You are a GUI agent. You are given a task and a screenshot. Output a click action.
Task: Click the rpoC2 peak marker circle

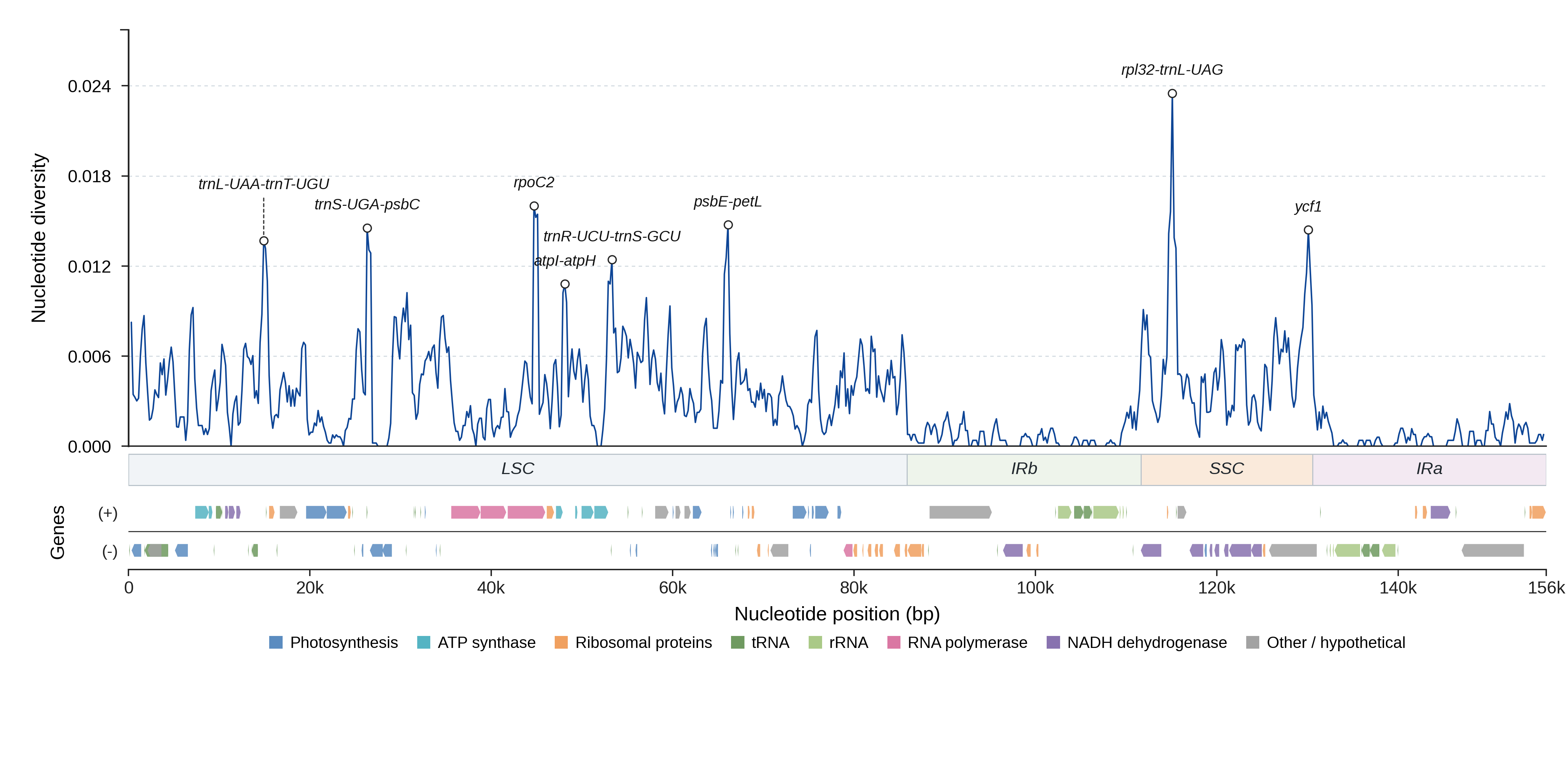coord(534,207)
